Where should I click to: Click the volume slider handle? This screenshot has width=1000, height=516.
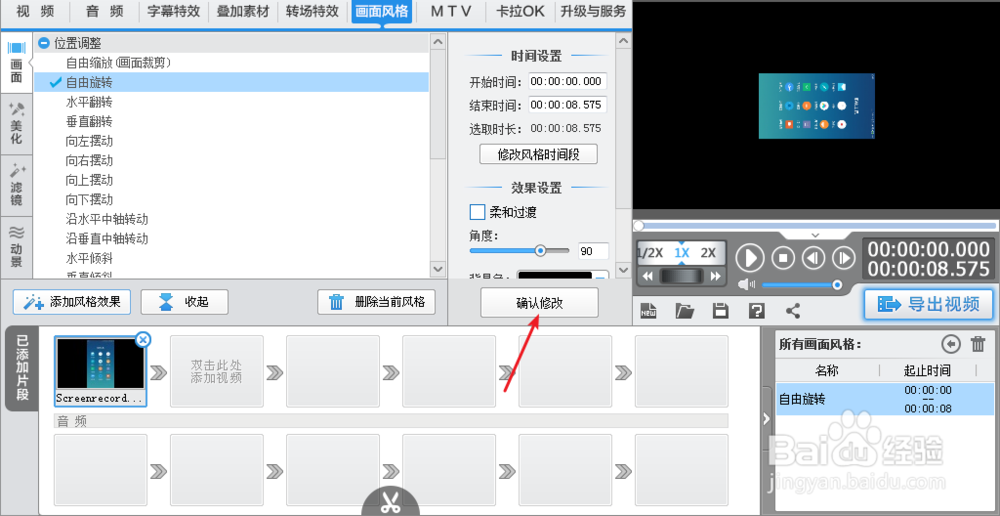[837, 284]
